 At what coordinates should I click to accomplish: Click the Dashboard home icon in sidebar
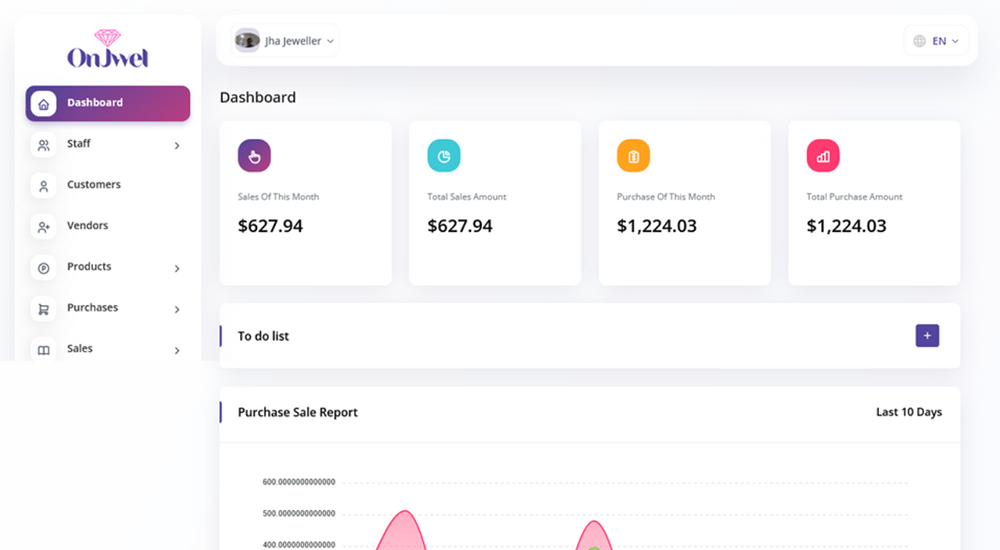coord(43,103)
